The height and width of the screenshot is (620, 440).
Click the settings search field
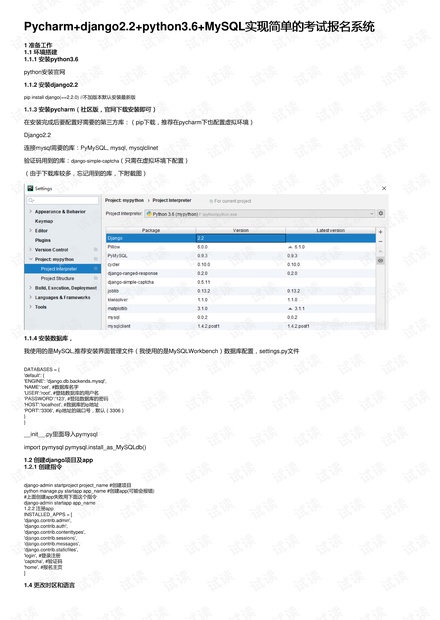(62, 200)
